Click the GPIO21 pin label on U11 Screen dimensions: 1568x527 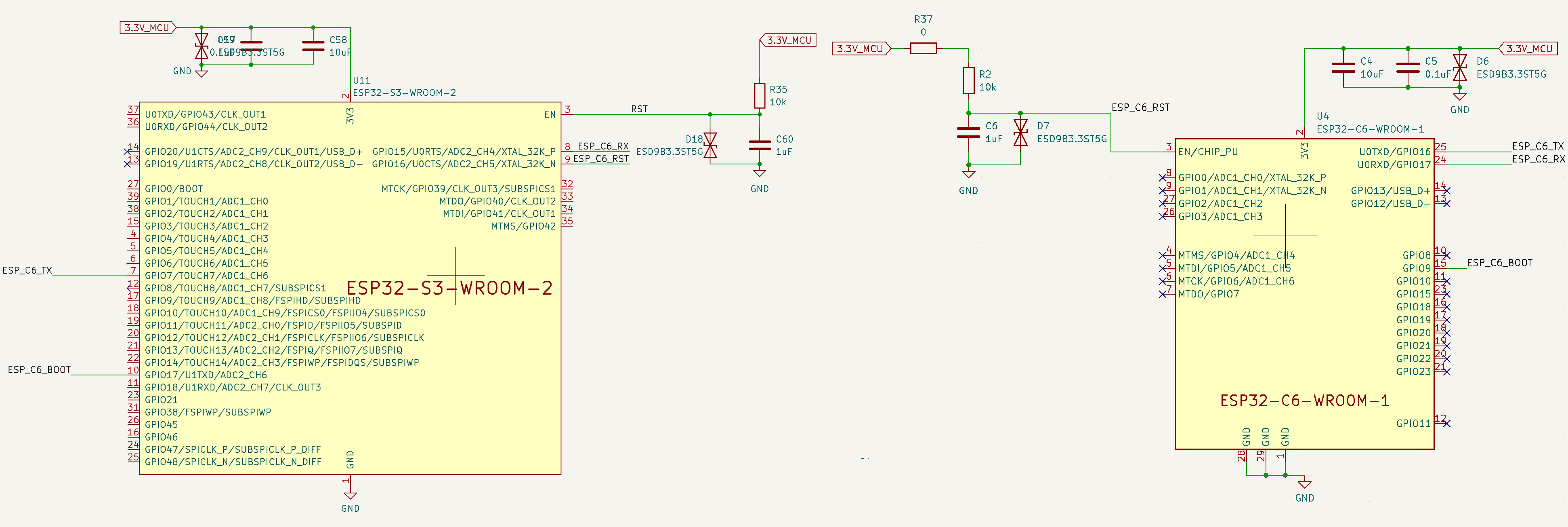[x=161, y=400]
